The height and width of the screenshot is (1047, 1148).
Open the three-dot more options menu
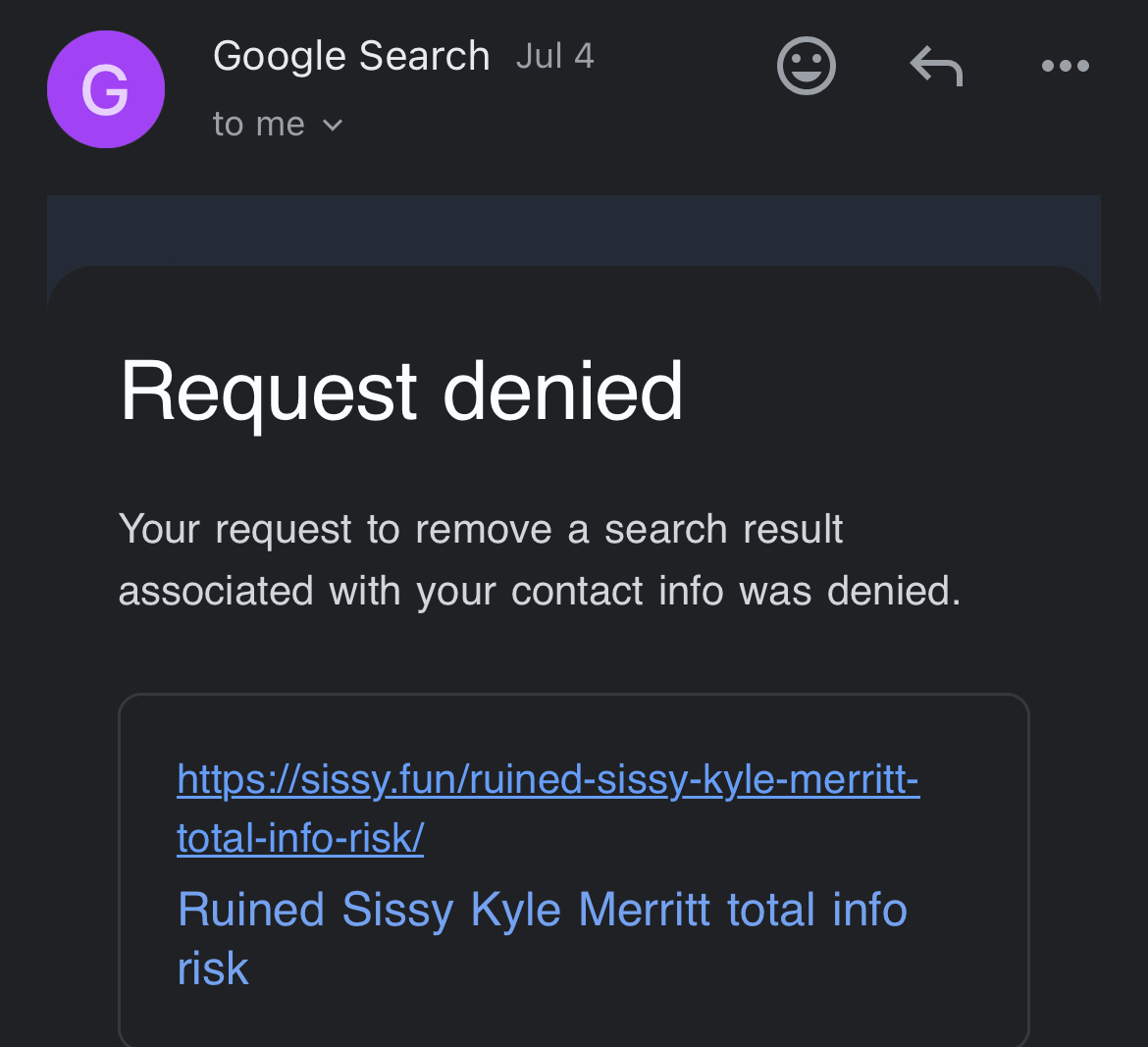point(1065,67)
